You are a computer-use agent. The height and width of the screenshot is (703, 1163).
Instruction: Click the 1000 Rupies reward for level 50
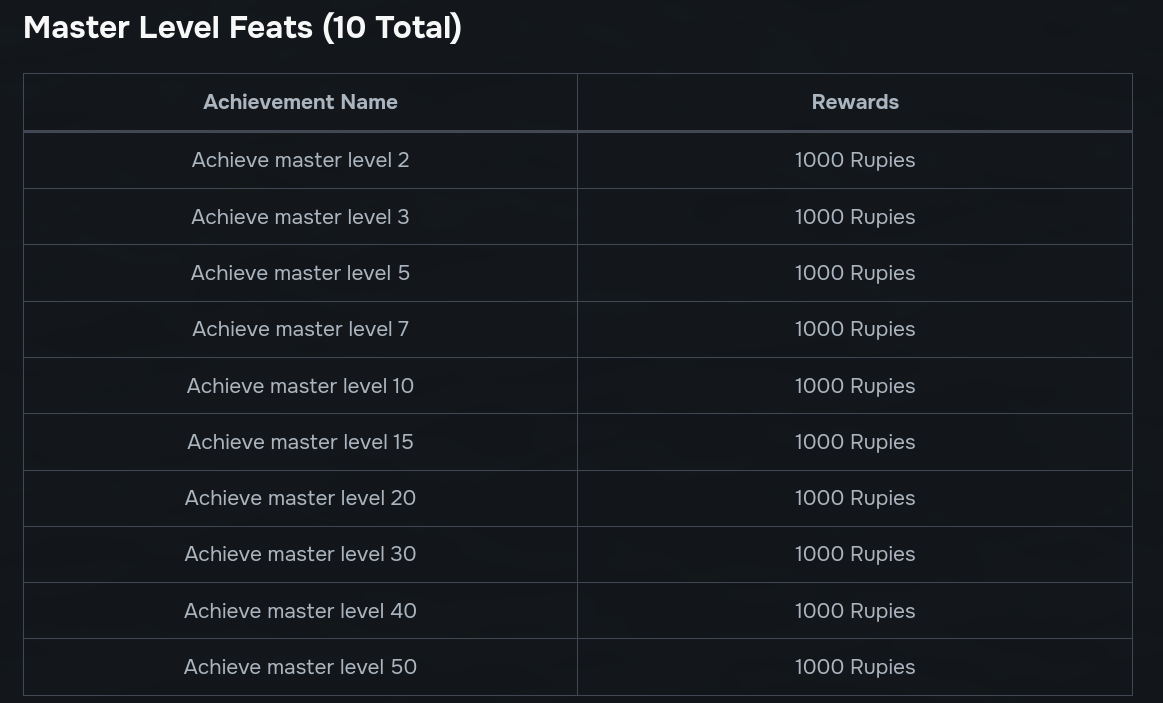[x=854, y=667]
